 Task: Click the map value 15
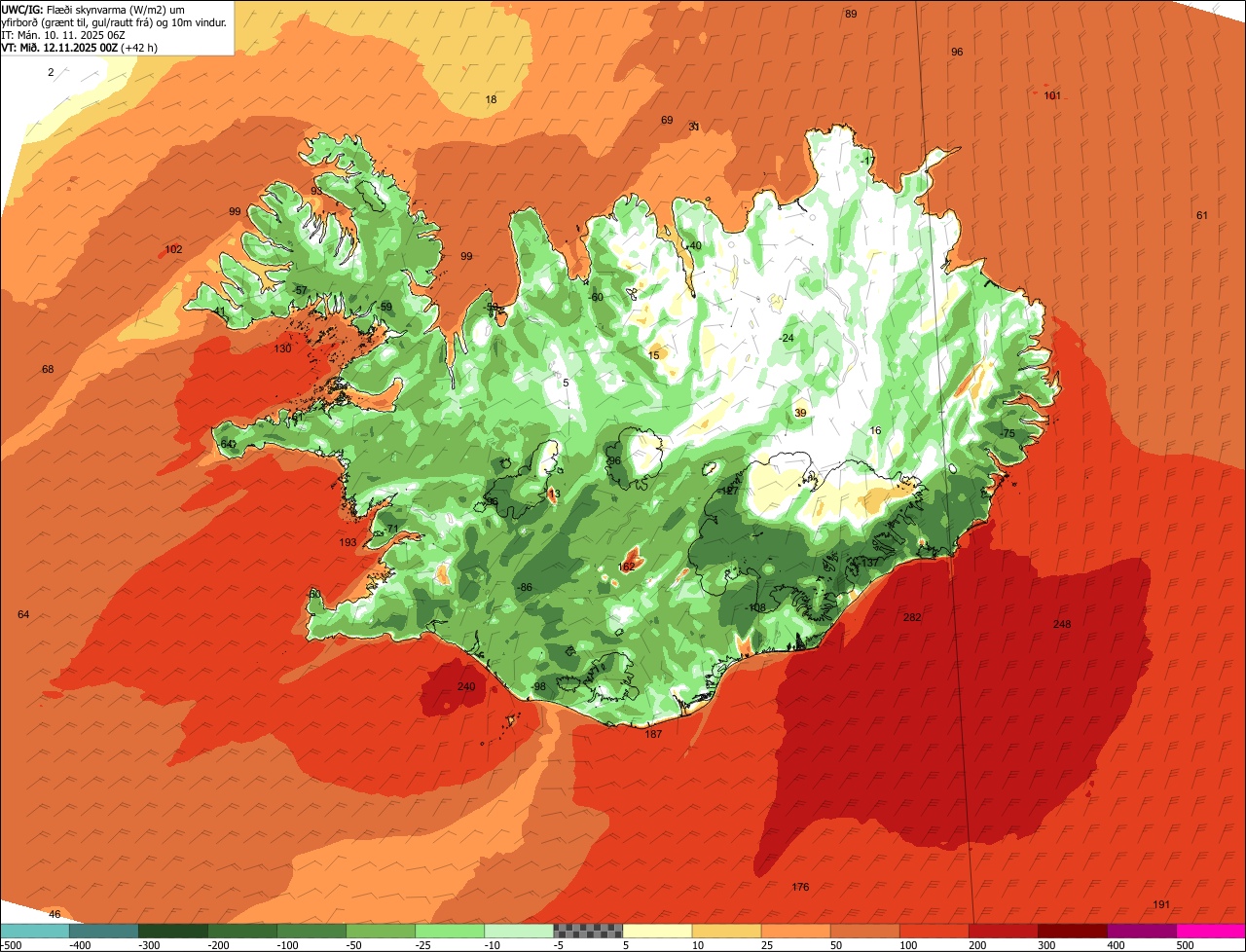pos(653,355)
